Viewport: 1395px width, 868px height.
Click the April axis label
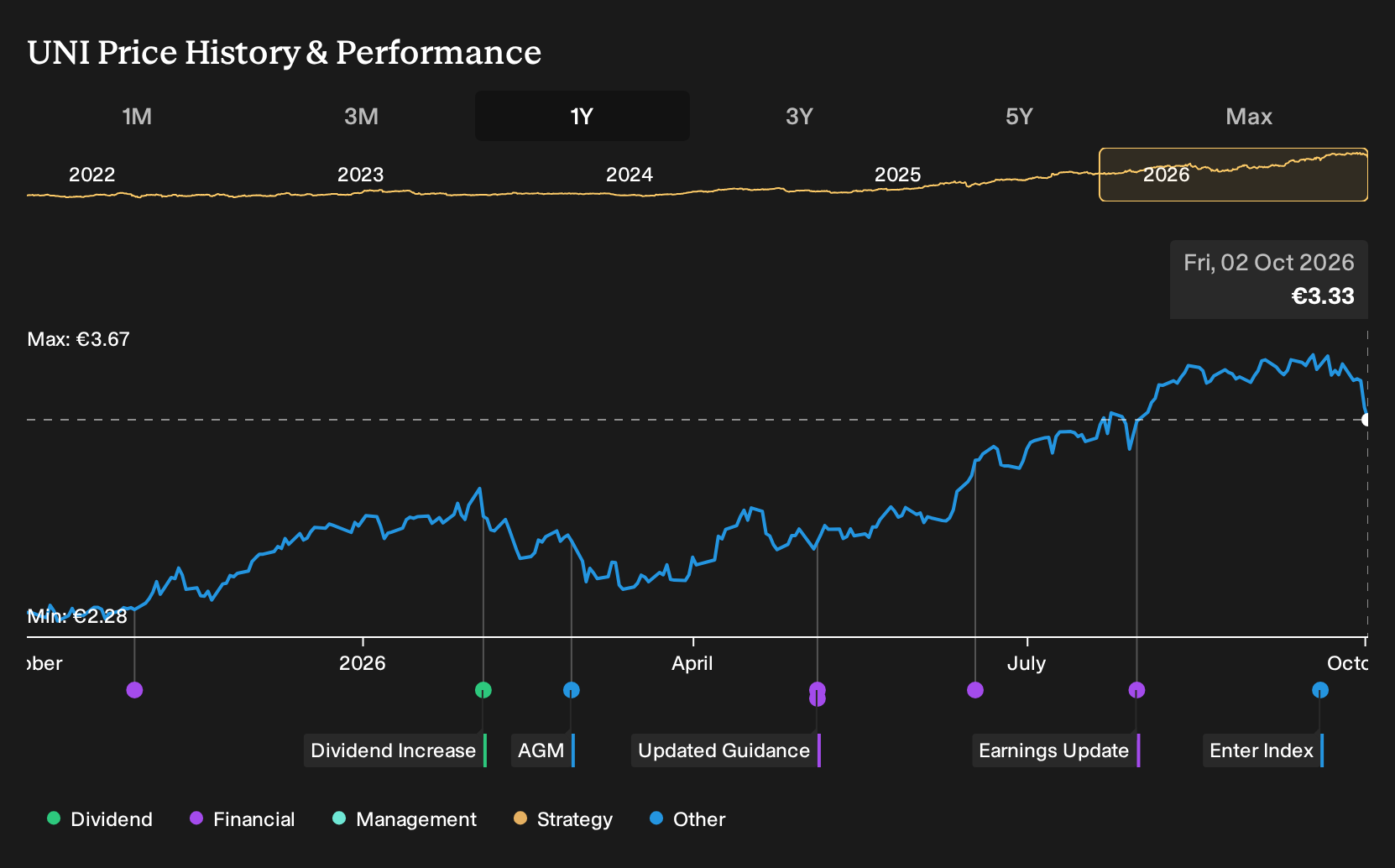[692, 663]
